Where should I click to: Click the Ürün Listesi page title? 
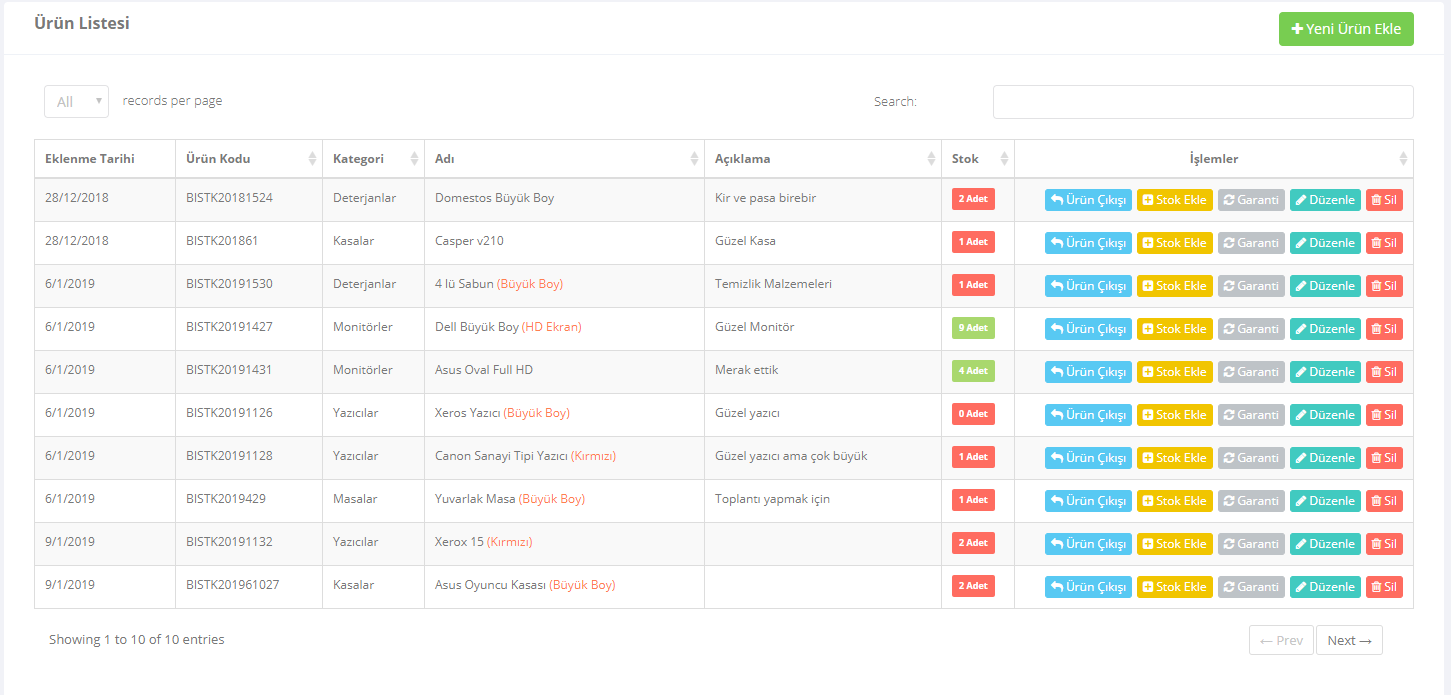[82, 23]
